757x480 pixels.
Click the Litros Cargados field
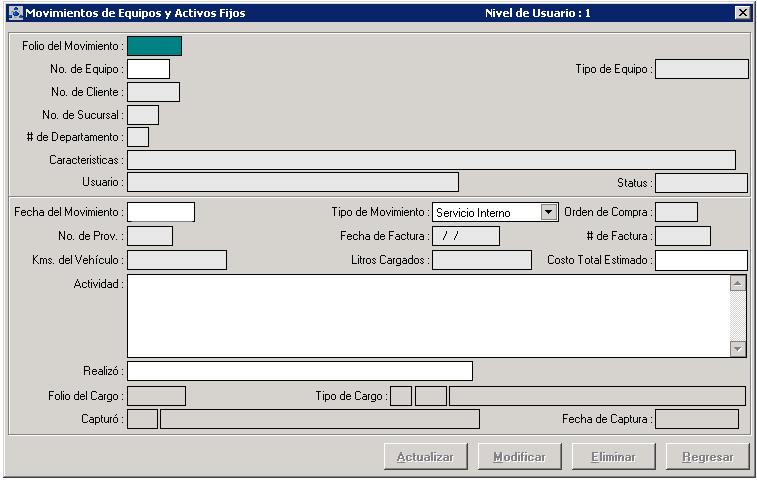[x=481, y=260]
